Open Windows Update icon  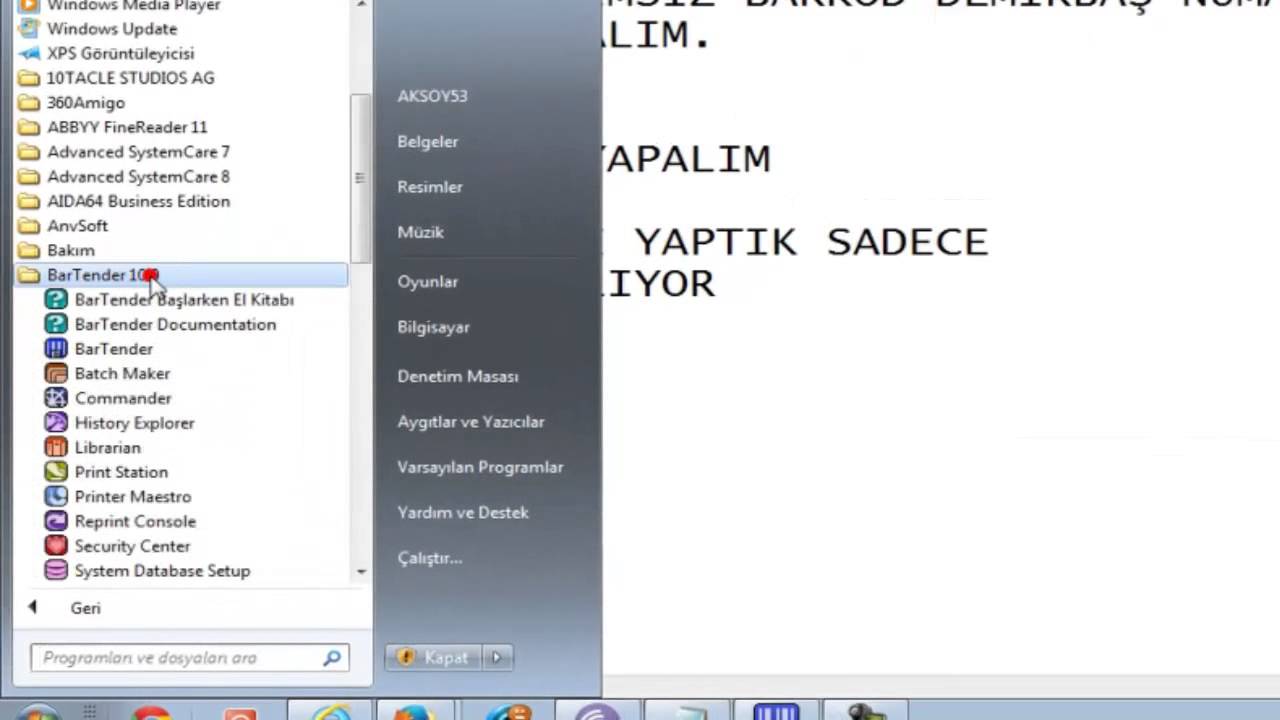30,29
